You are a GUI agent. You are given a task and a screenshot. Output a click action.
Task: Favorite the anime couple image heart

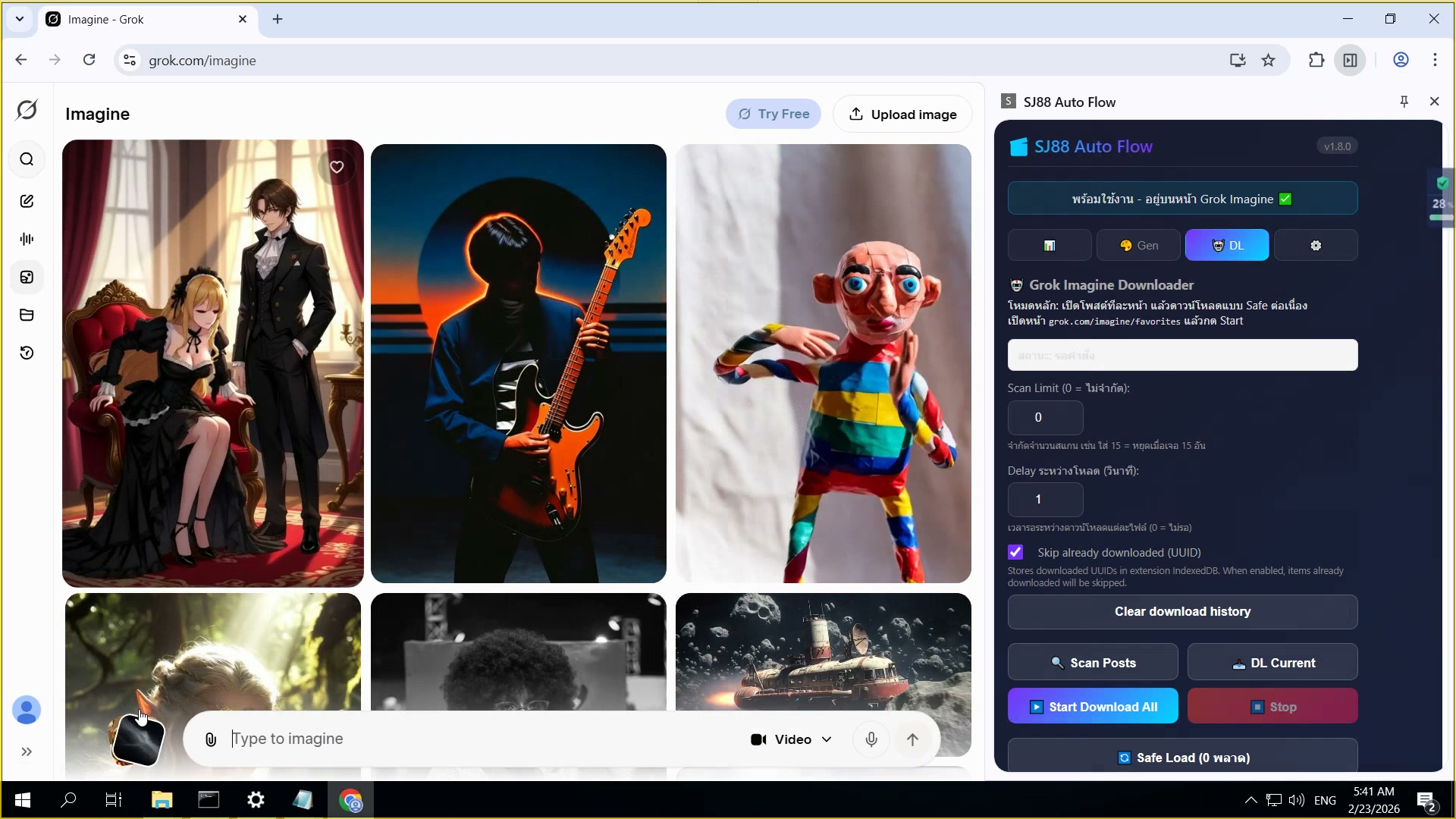click(x=337, y=167)
